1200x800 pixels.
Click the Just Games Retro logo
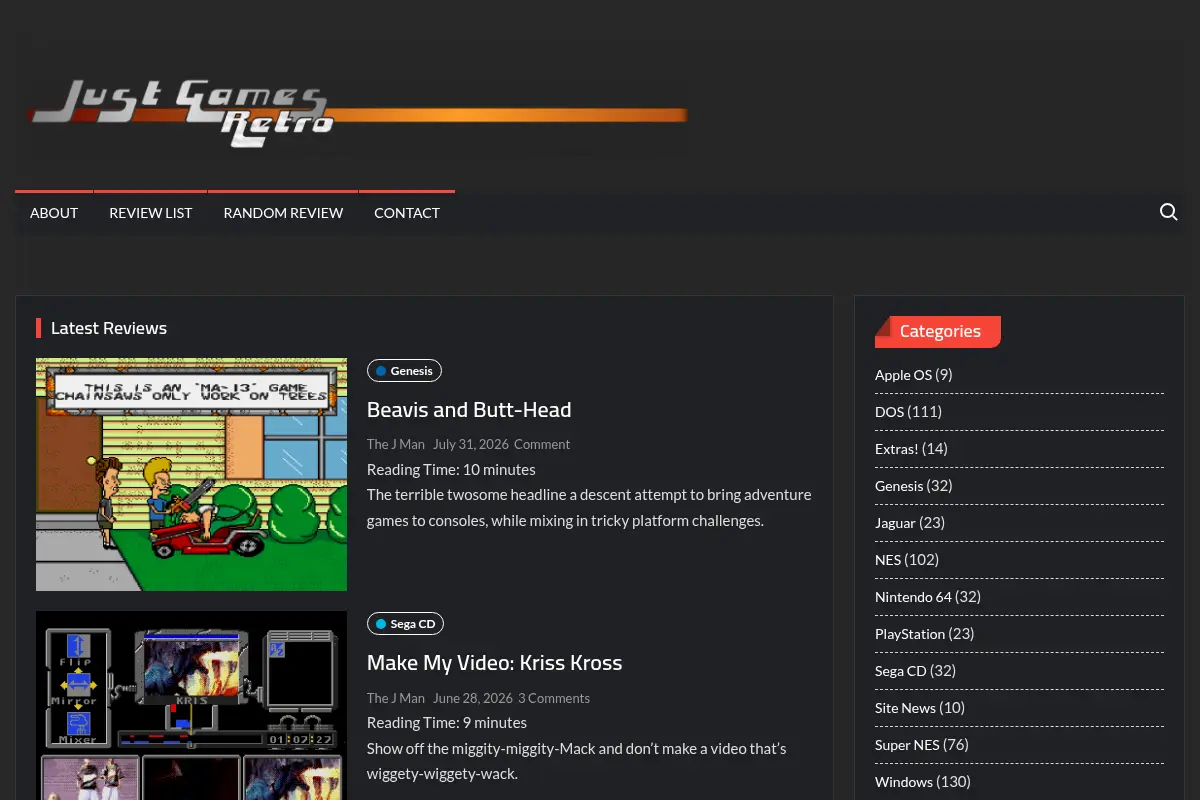(x=359, y=112)
